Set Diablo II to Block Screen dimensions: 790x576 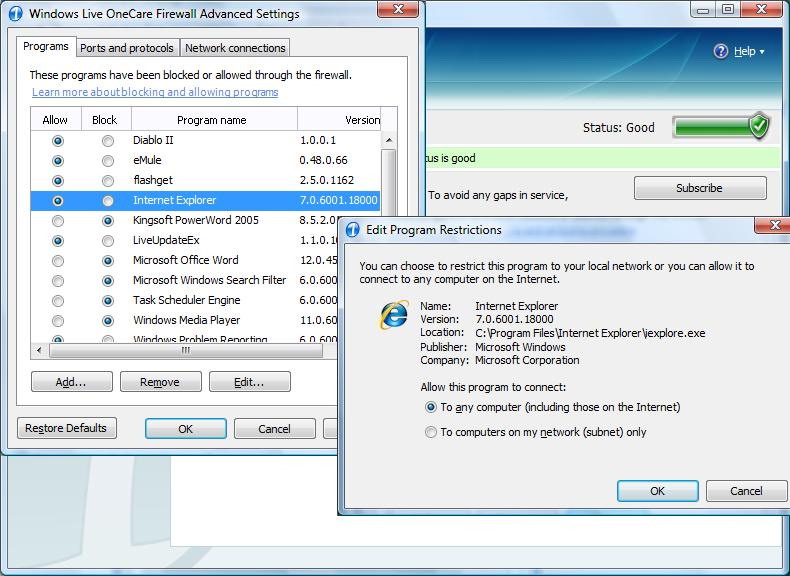[x=107, y=141]
